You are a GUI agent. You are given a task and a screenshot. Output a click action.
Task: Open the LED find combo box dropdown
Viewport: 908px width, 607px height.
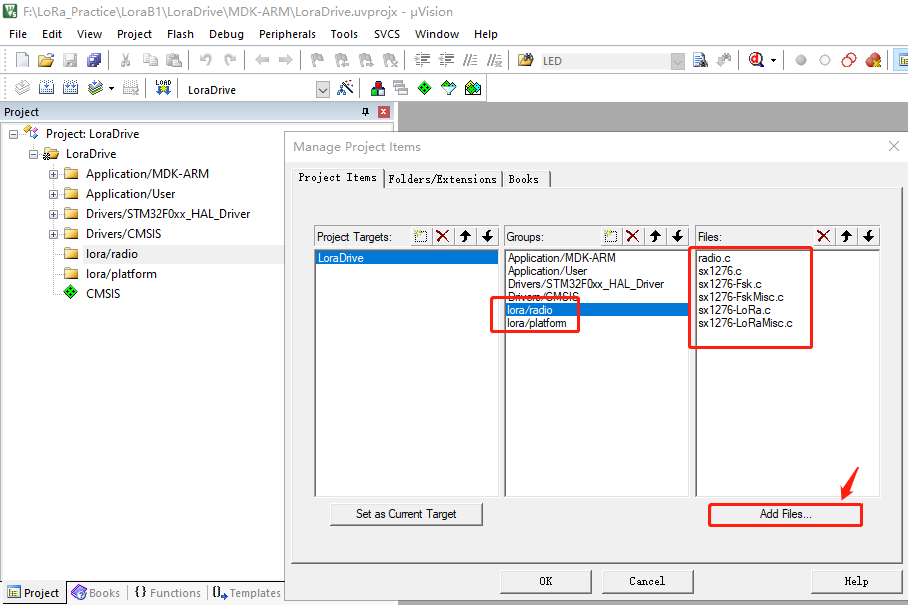pyautogui.click(x=678, y=61)
